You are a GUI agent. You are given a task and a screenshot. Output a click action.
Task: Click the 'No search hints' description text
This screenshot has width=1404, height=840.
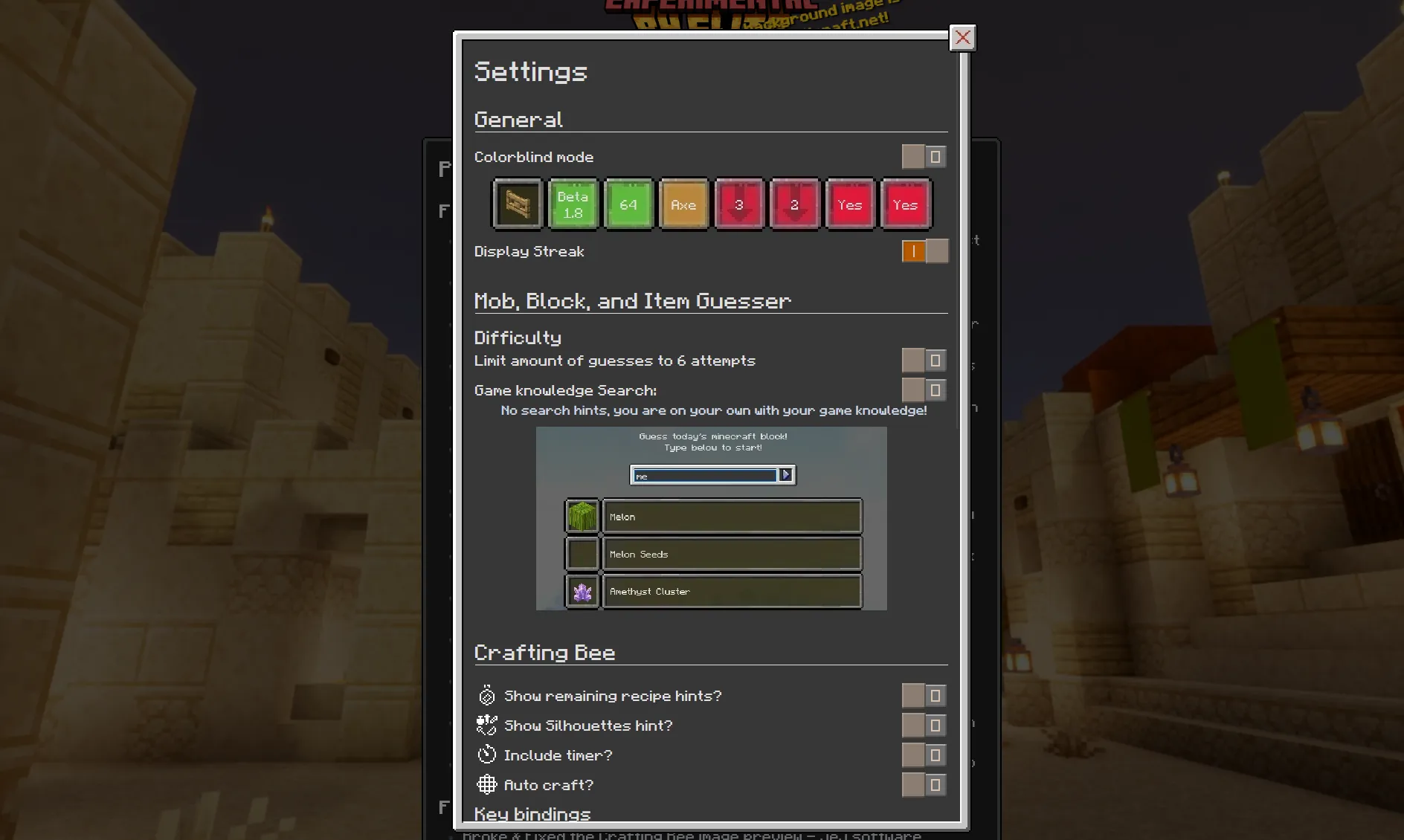[x=714, y=410]
